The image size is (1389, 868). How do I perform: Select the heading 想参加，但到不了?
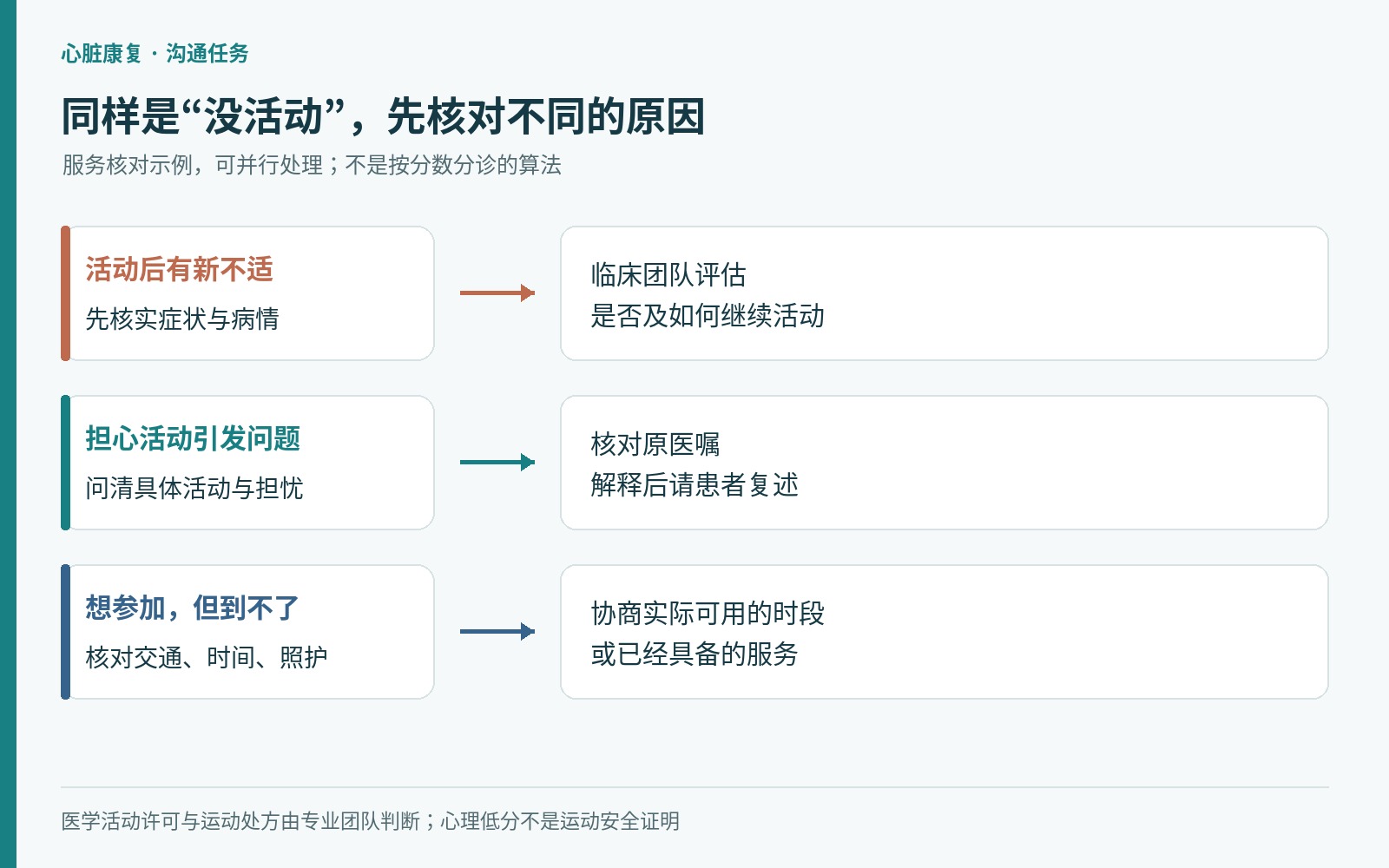(x=192, y=608)
